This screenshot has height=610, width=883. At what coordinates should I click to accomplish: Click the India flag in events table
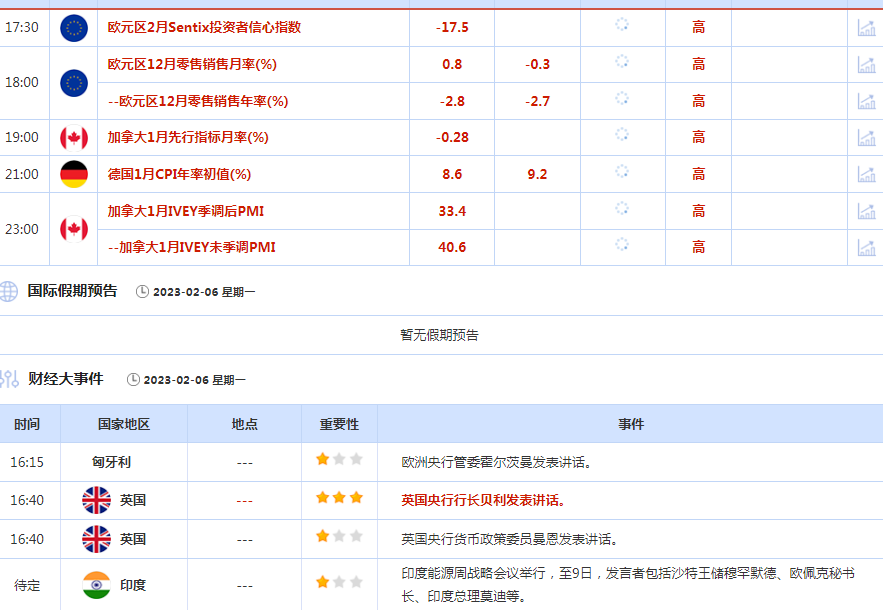(96, 585)
